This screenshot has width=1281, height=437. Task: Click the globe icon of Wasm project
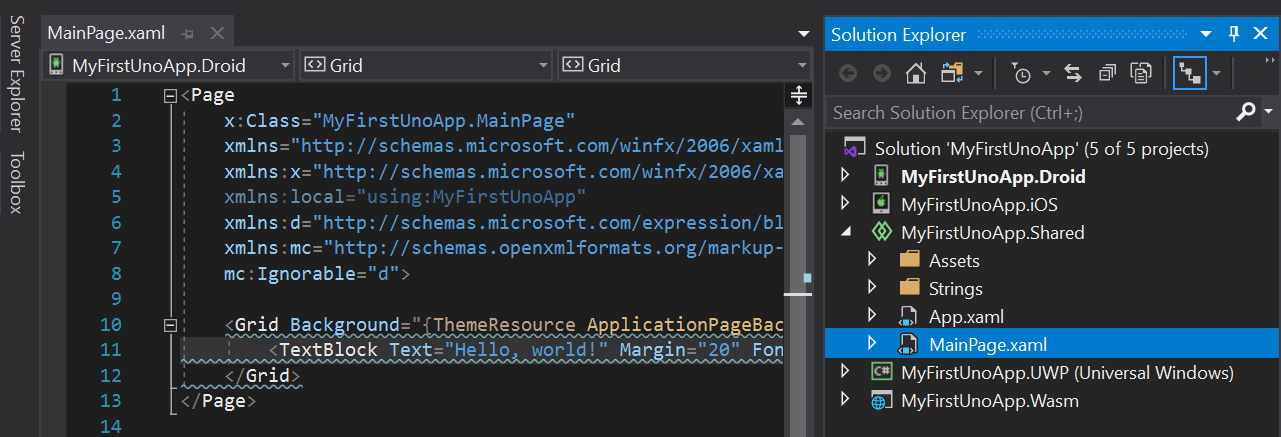click(881, 400)
